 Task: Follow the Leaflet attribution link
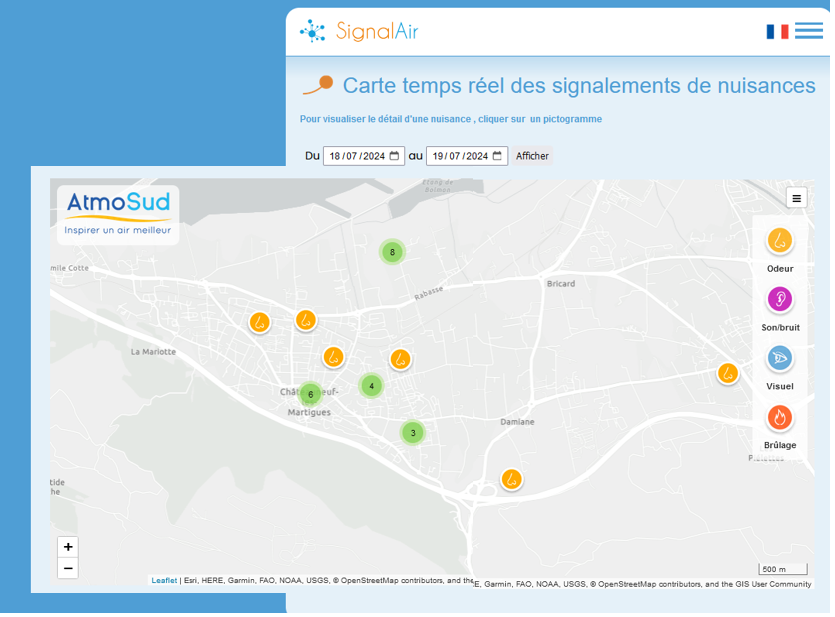click(x=164, y=580)
